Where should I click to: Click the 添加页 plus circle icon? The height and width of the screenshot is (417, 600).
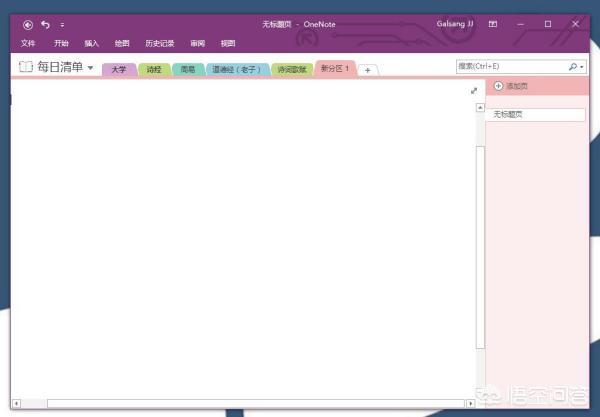499,87
